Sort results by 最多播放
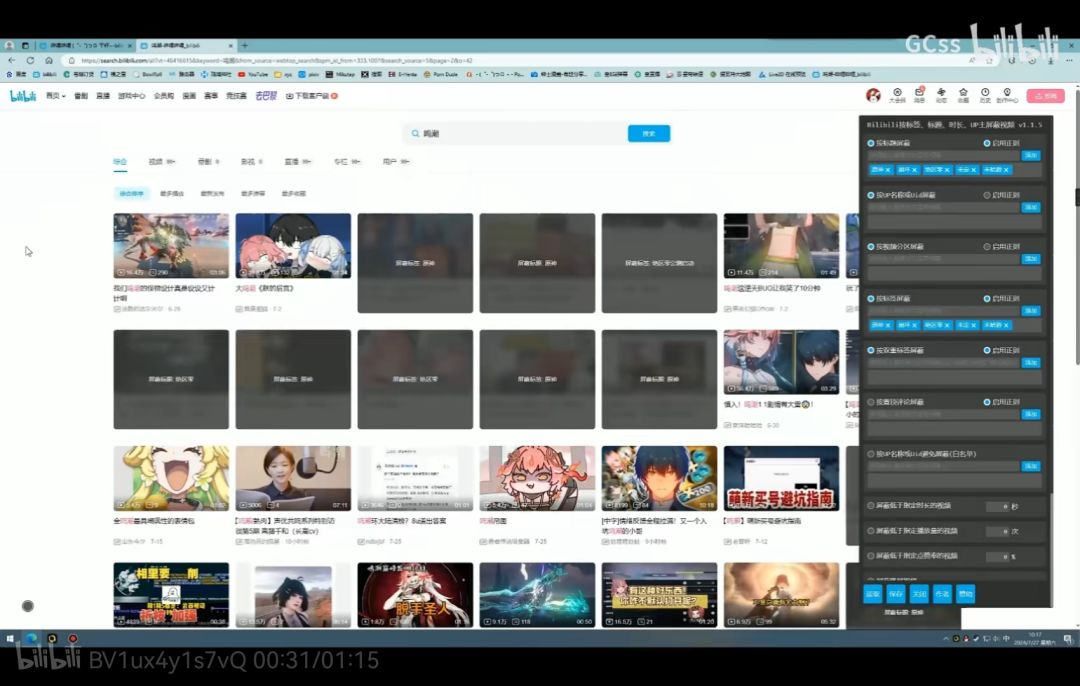This screenshot has width=1080, height=686. tap(172, 194)
